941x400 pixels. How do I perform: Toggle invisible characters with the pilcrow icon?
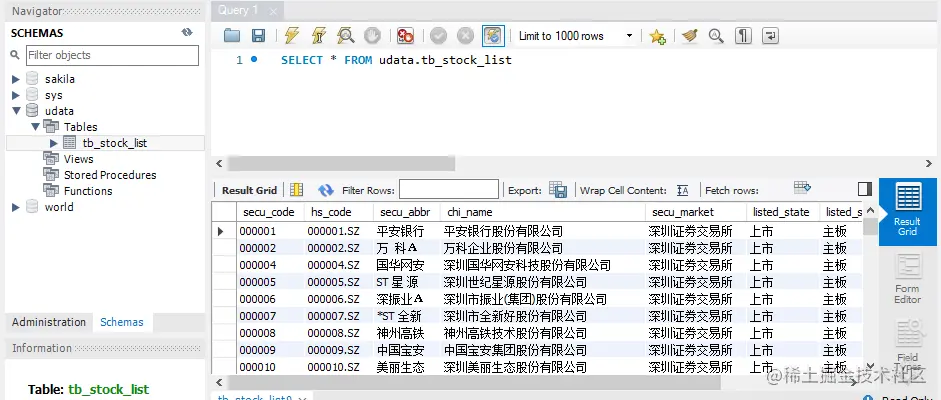(744, 36)
